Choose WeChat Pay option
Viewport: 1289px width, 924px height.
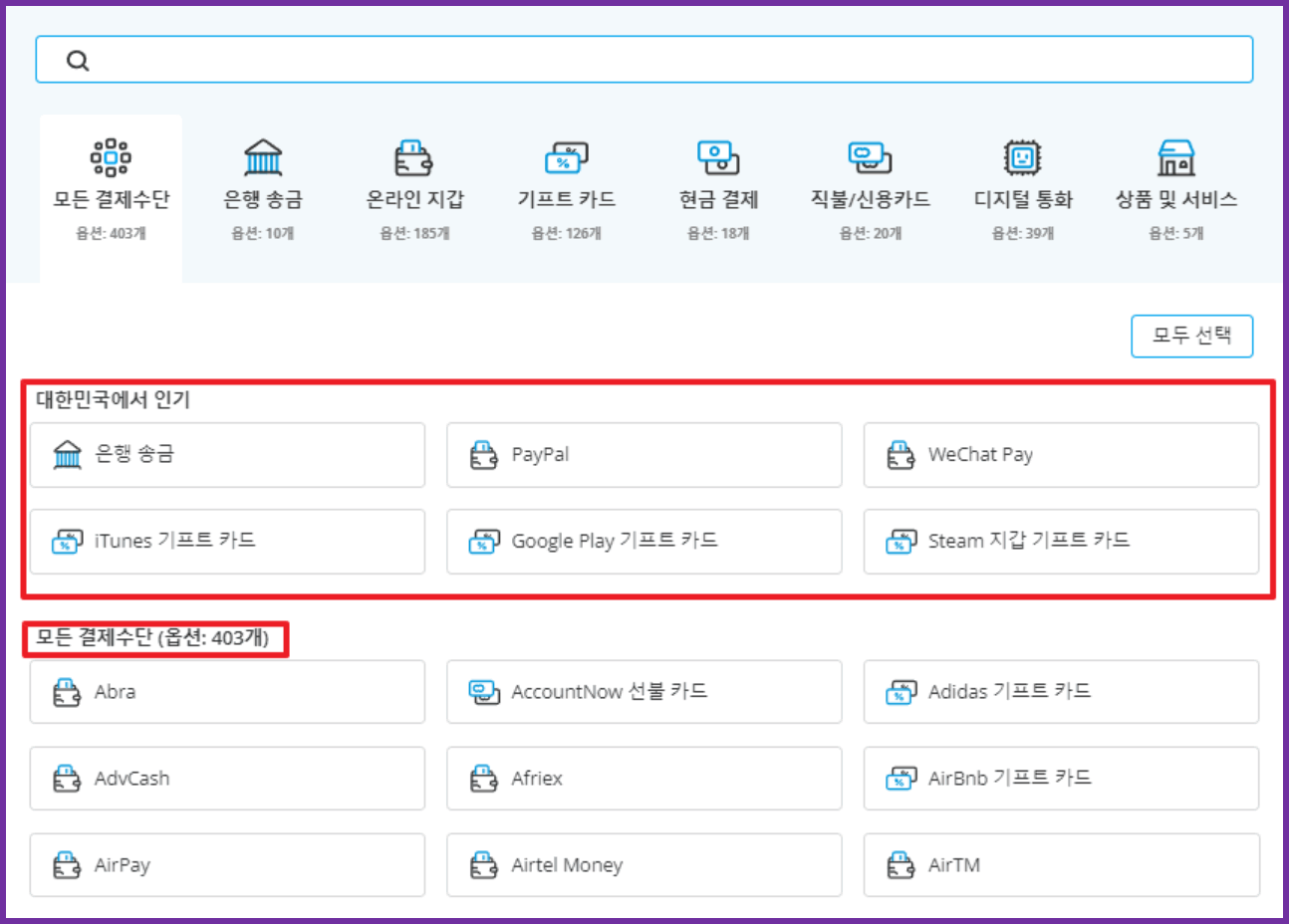click(1060, 455)
